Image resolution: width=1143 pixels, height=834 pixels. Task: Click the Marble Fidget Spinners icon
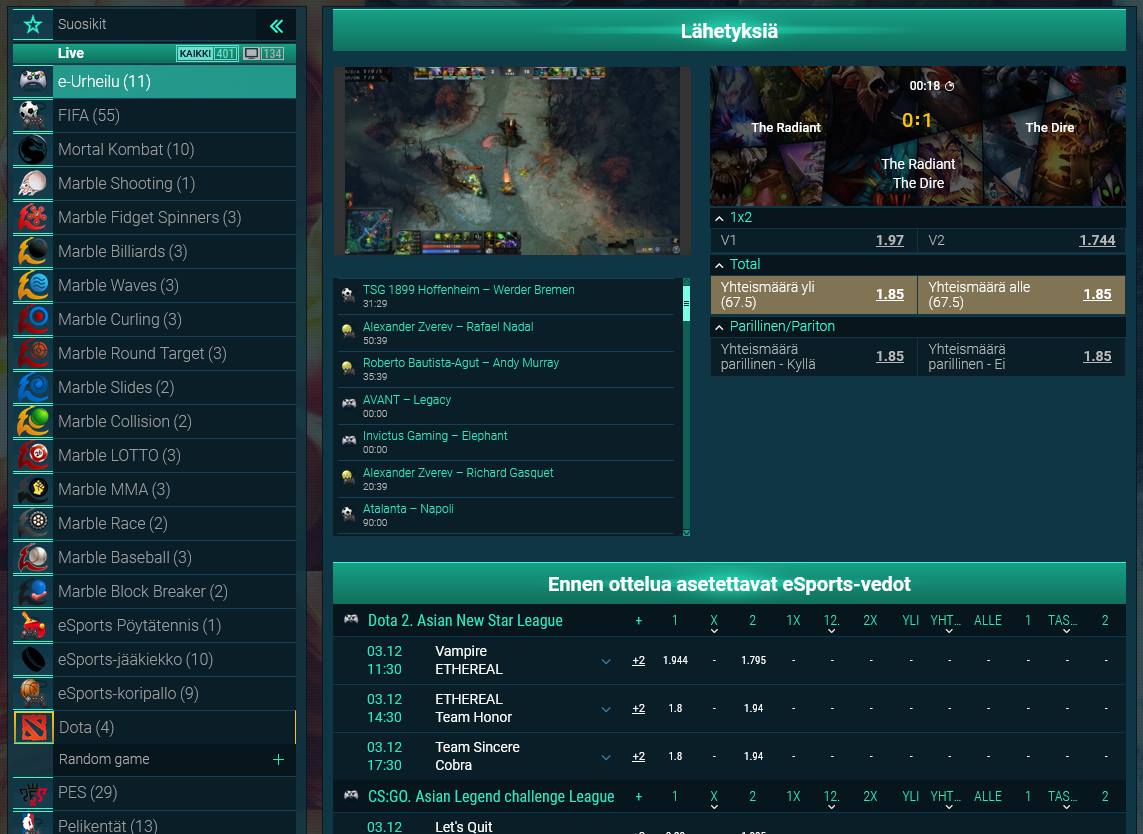[x=33, y=217]
